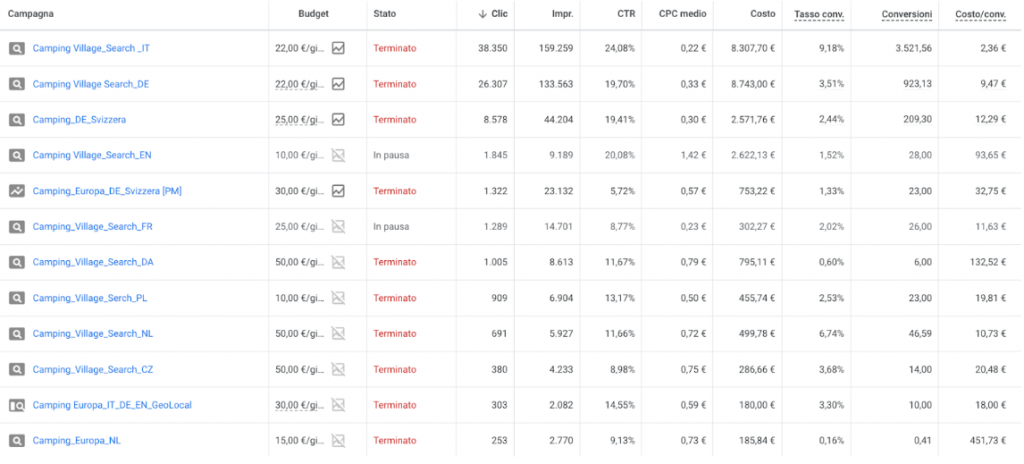Open budget chart icon for Camping Village Search_DE
1024x464 pixels.
click(x=338, y=84)
